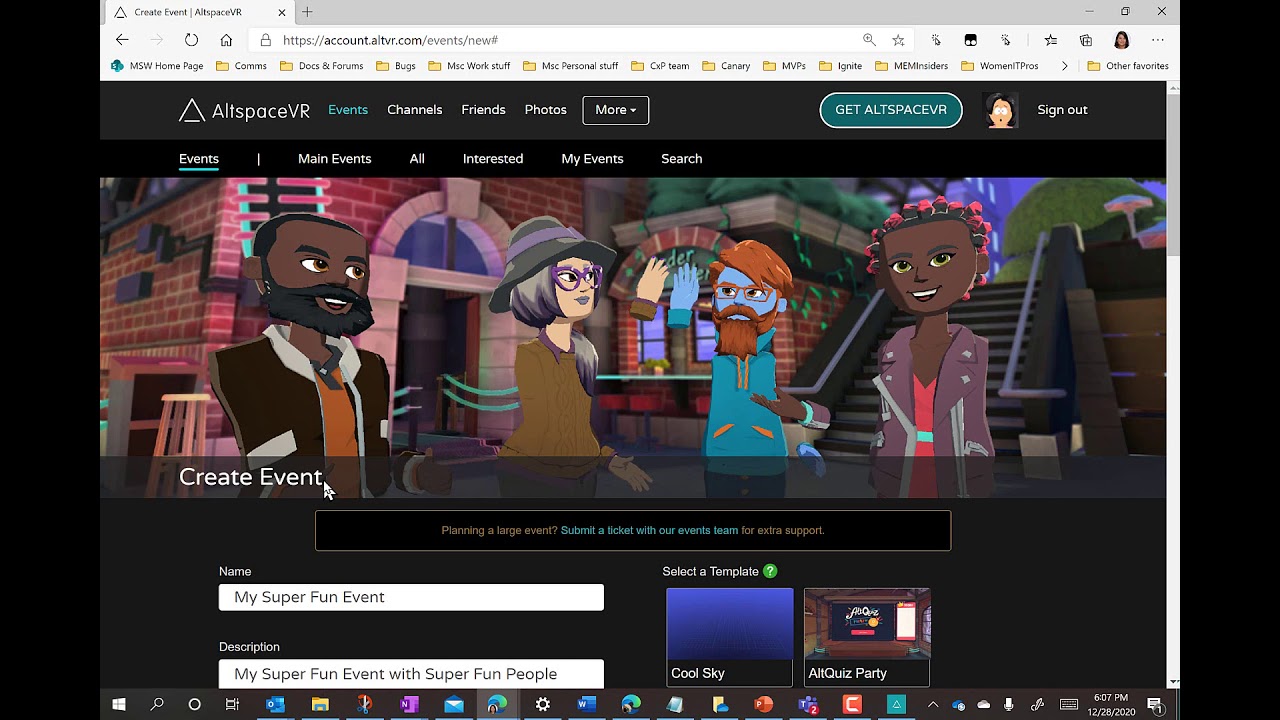Open the Edge profile picture
Image resolution: width=1280 pixels, height=720 pixels.
(1122, 40)
